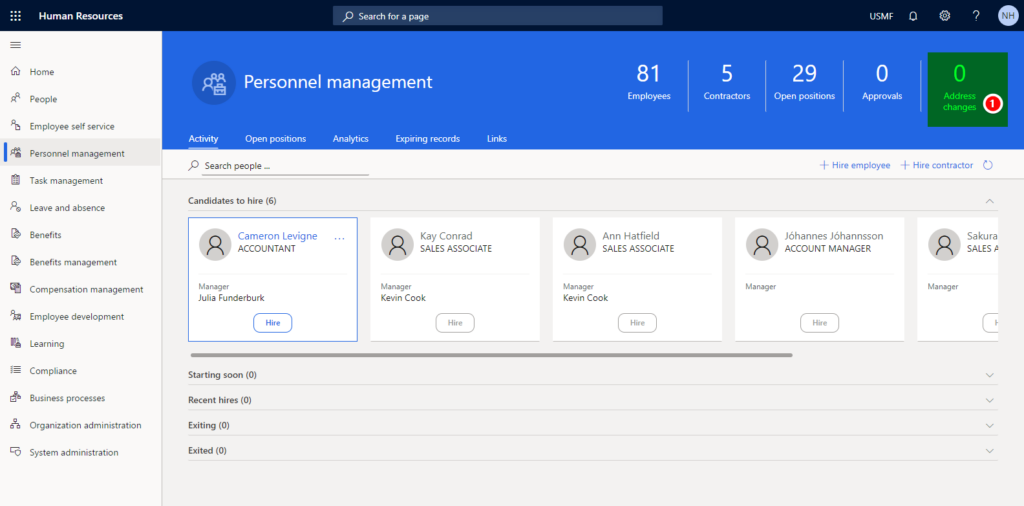
Task: Click the Benefits icon in sidebar
Action: (16, 234)
